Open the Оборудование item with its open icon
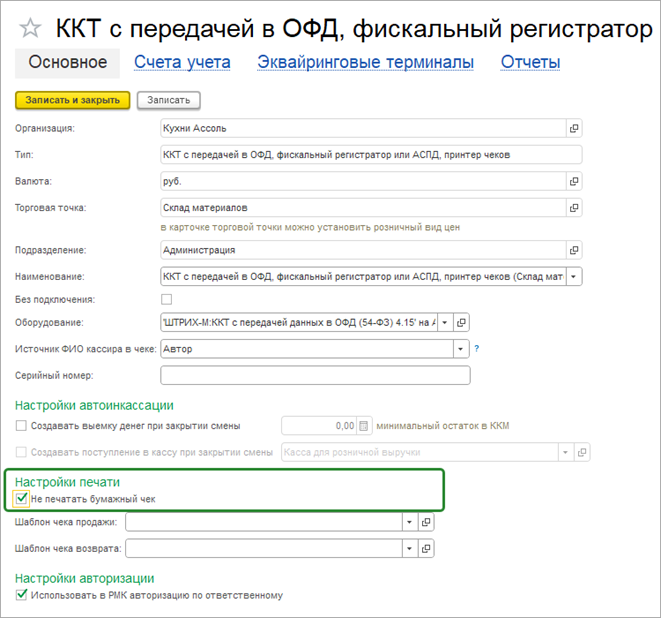The image size is (661, 618). pyautogui.click(x=462, y=322)
